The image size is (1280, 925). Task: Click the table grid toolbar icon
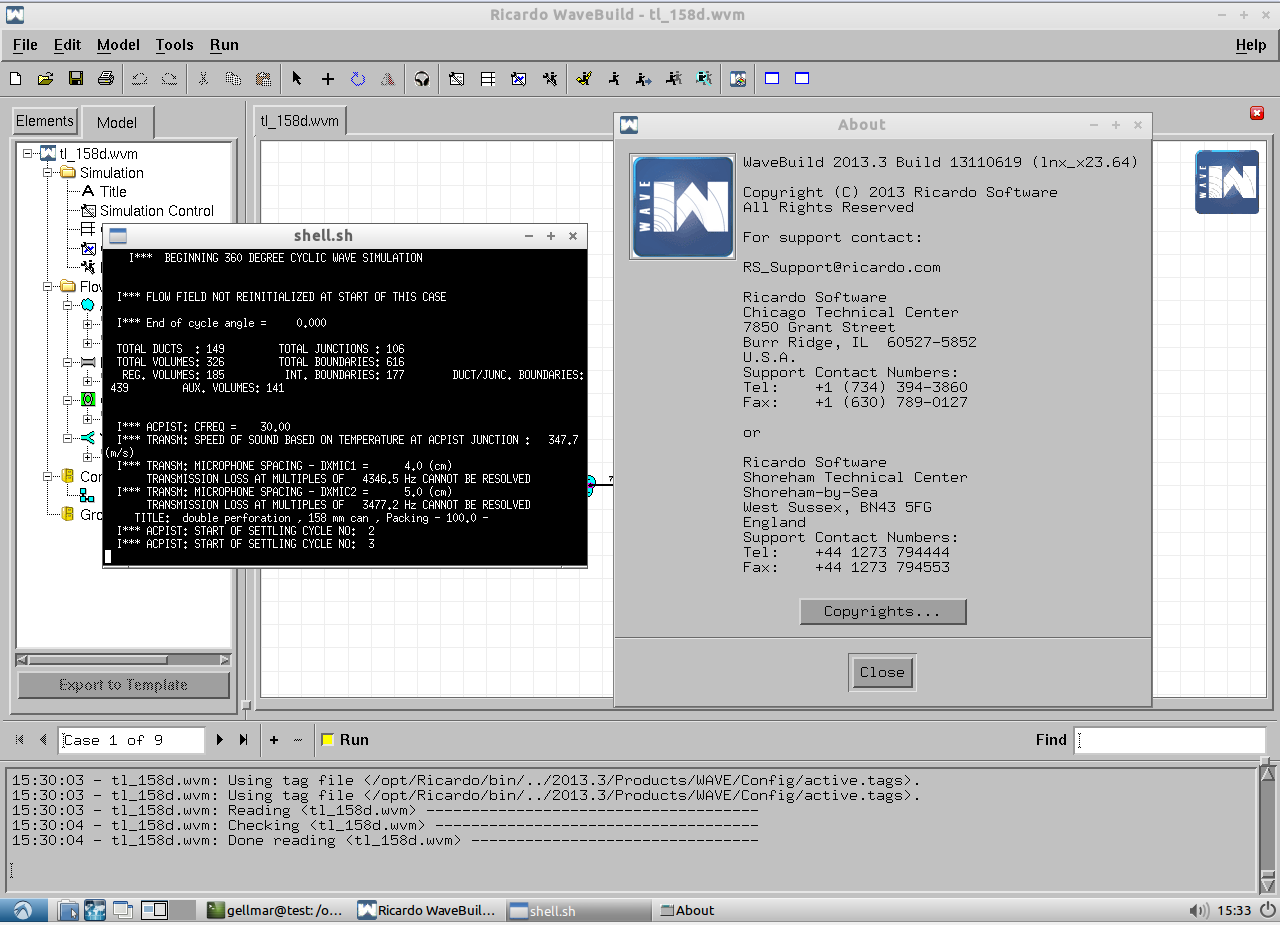coord(488,78)
